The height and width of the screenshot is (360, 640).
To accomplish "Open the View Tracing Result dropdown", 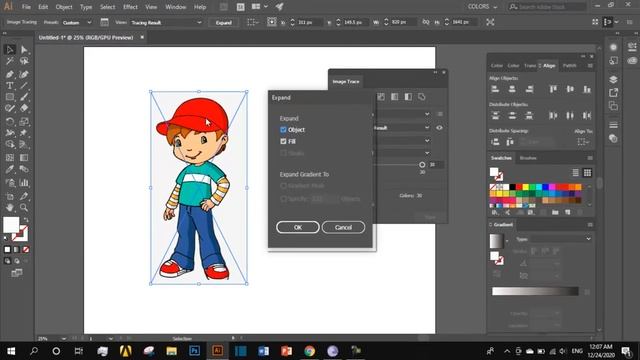I will [166, 22].
